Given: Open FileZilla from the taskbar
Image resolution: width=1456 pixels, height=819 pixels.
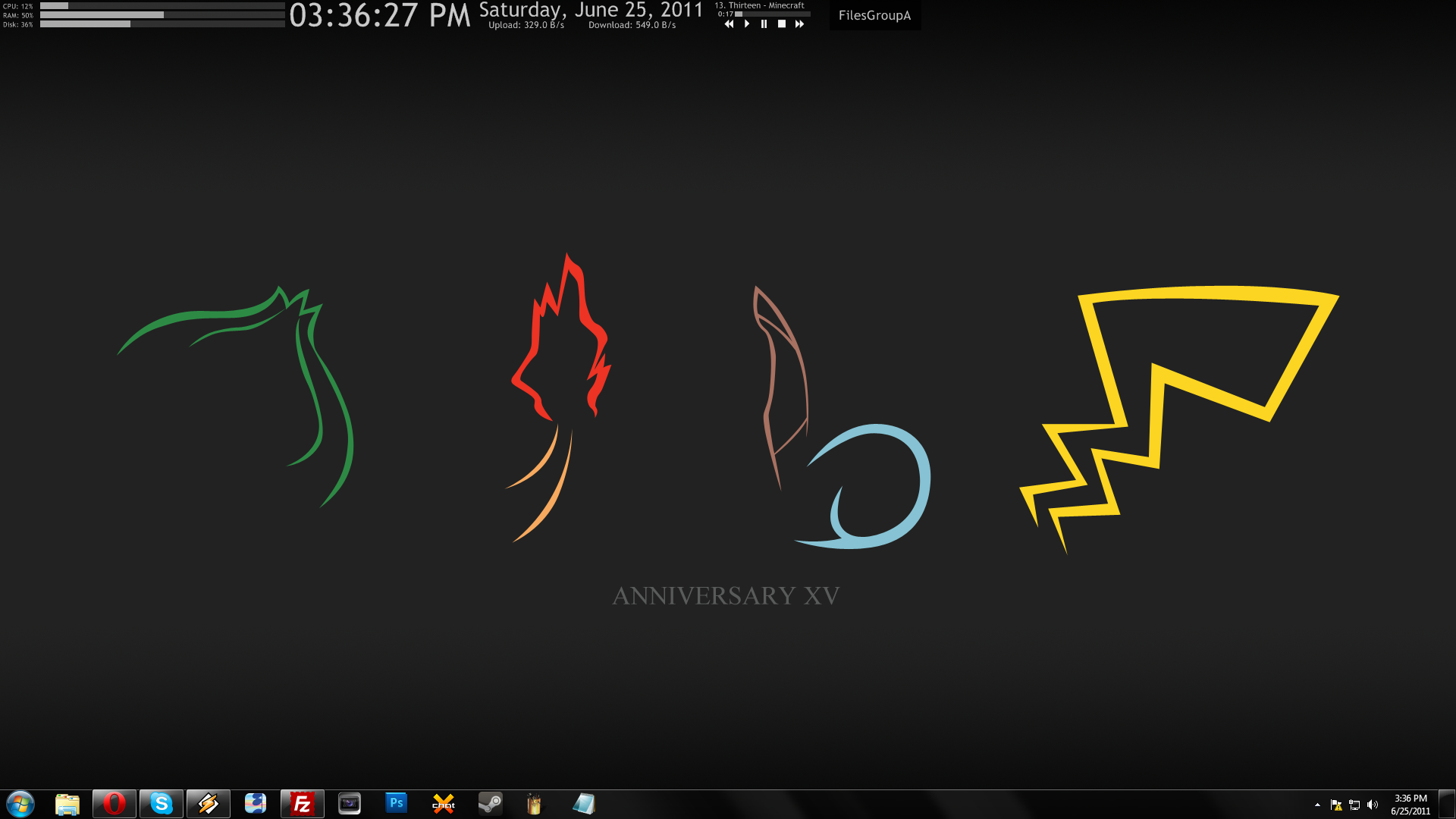Looking at the screenshot, I should (303, 804).
